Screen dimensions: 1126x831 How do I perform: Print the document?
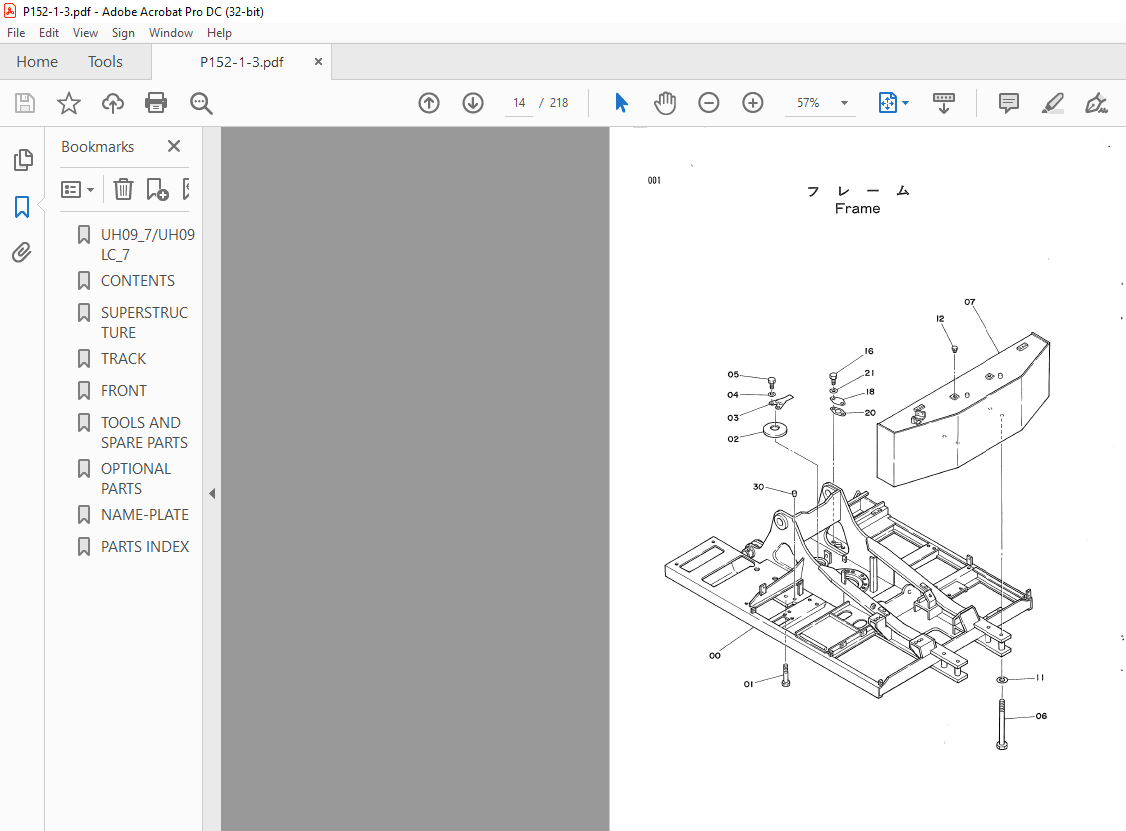[x=156, y=102]
